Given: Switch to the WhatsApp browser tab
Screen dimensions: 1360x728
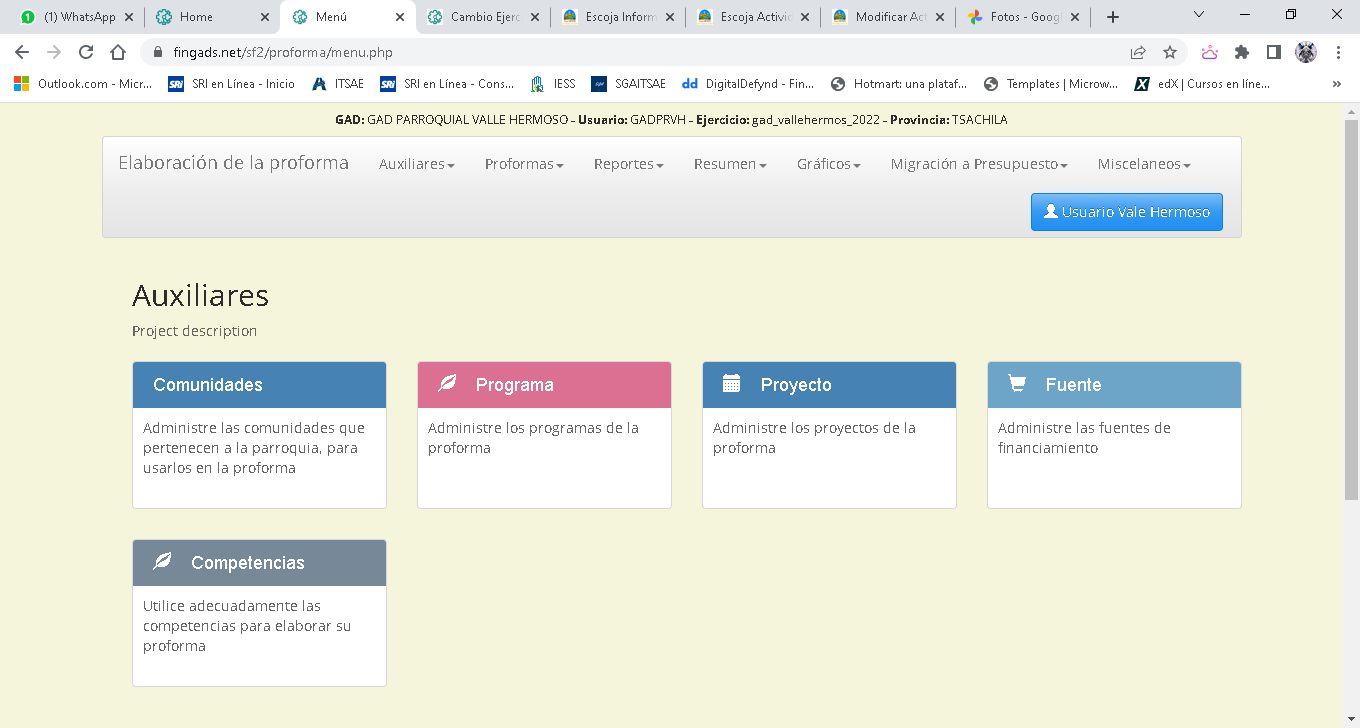Looking at the screenshot, I should click(x=78, y=17).
